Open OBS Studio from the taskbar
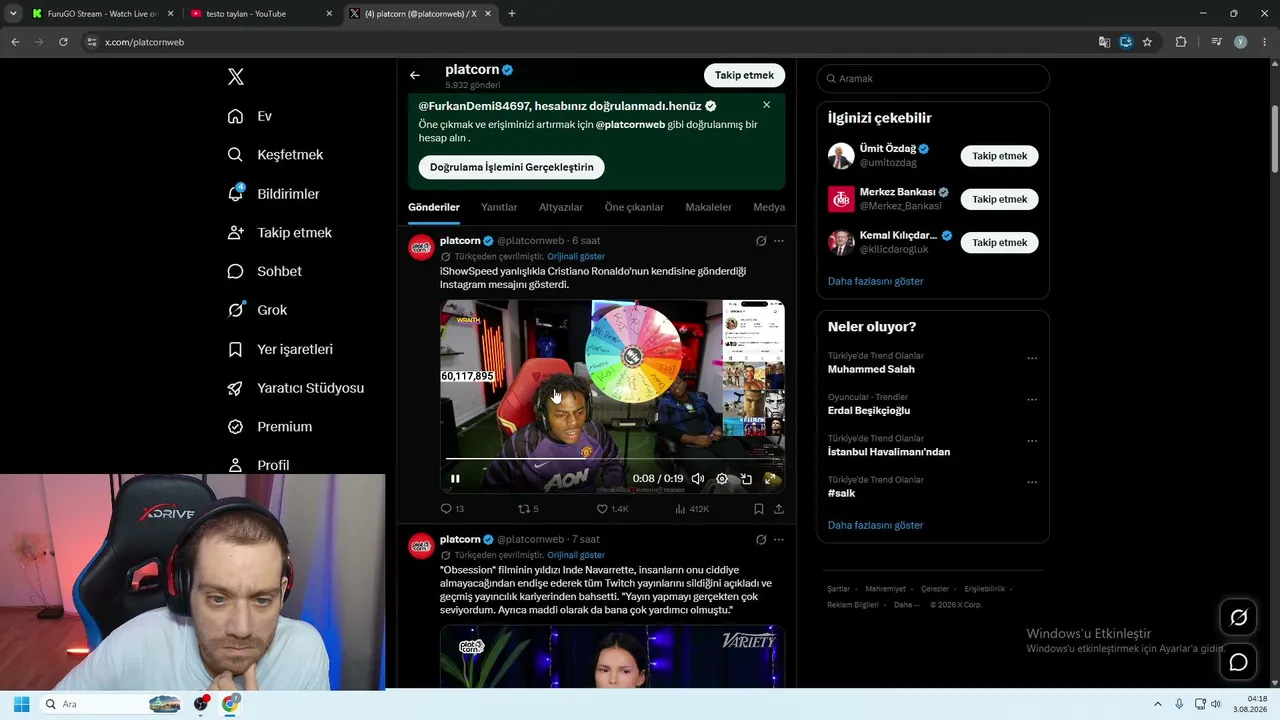Image resolution: width=1280 pixels, height=720 pixels. coord(202,704)
